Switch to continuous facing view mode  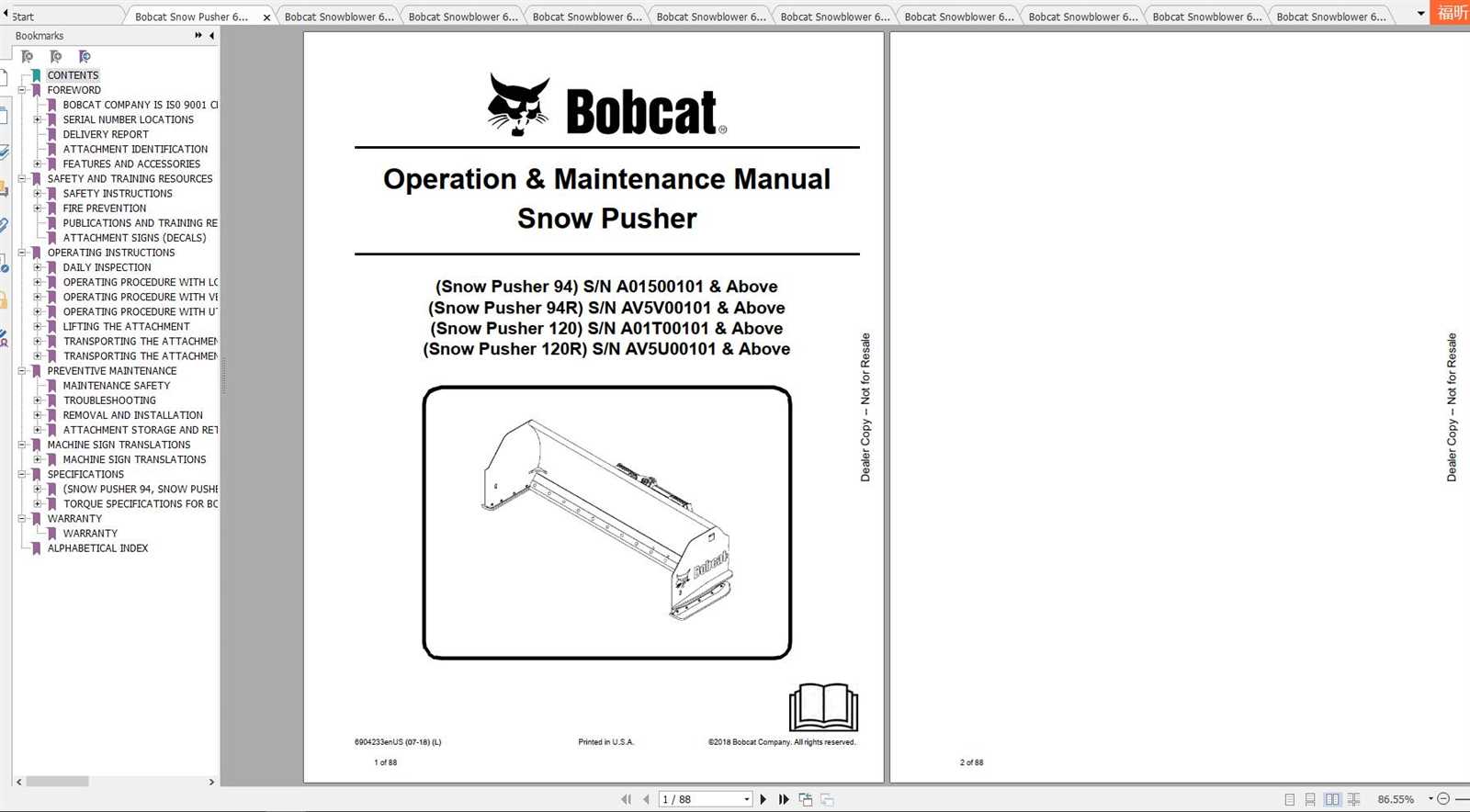[1353, 799]
